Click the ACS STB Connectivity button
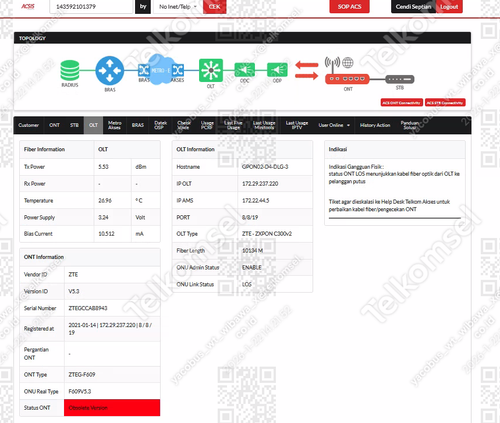This screenshot has width=500, height=423. click(x=445, y=103)
